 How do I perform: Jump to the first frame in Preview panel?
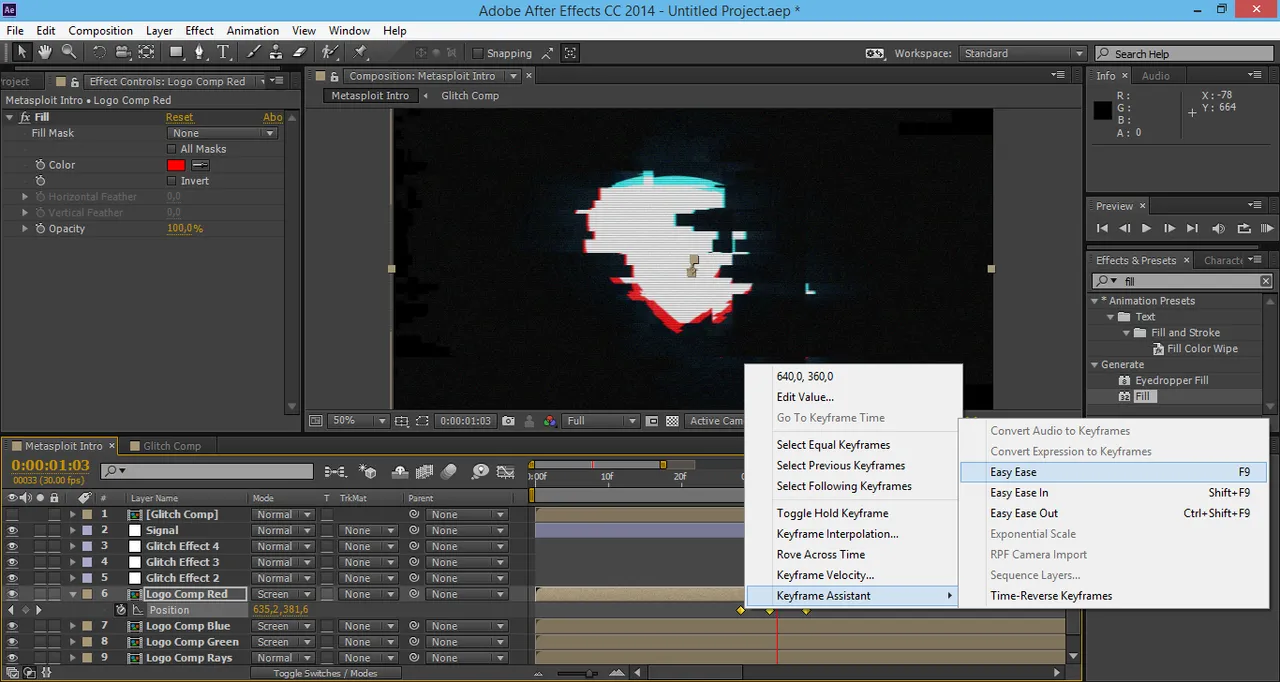coord(1103,229)
